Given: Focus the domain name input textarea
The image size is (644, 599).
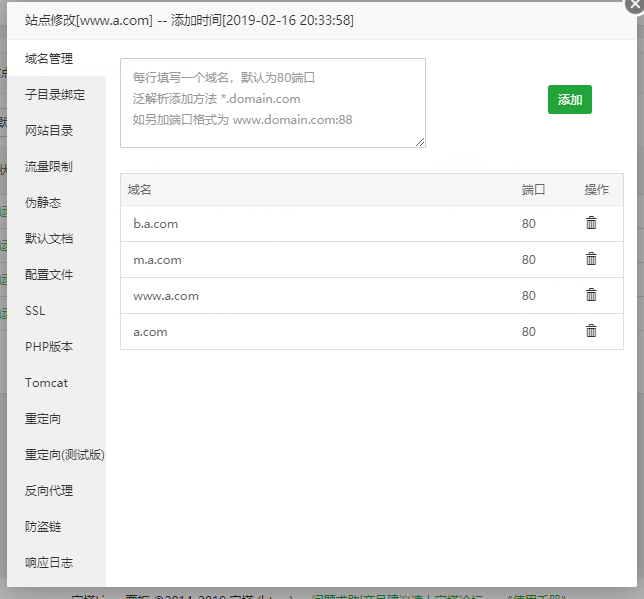Looking at the screenshot, I should tap(273, 103).
